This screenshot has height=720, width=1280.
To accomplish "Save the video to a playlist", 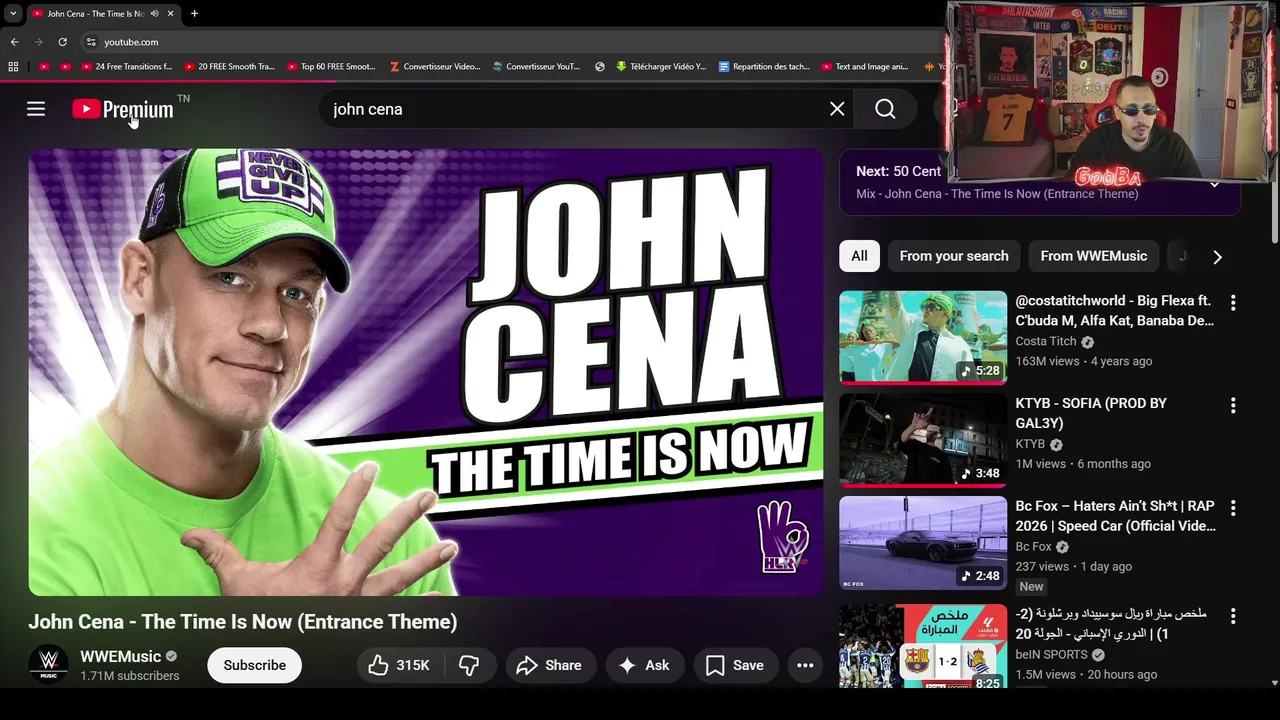I will 735,665.
